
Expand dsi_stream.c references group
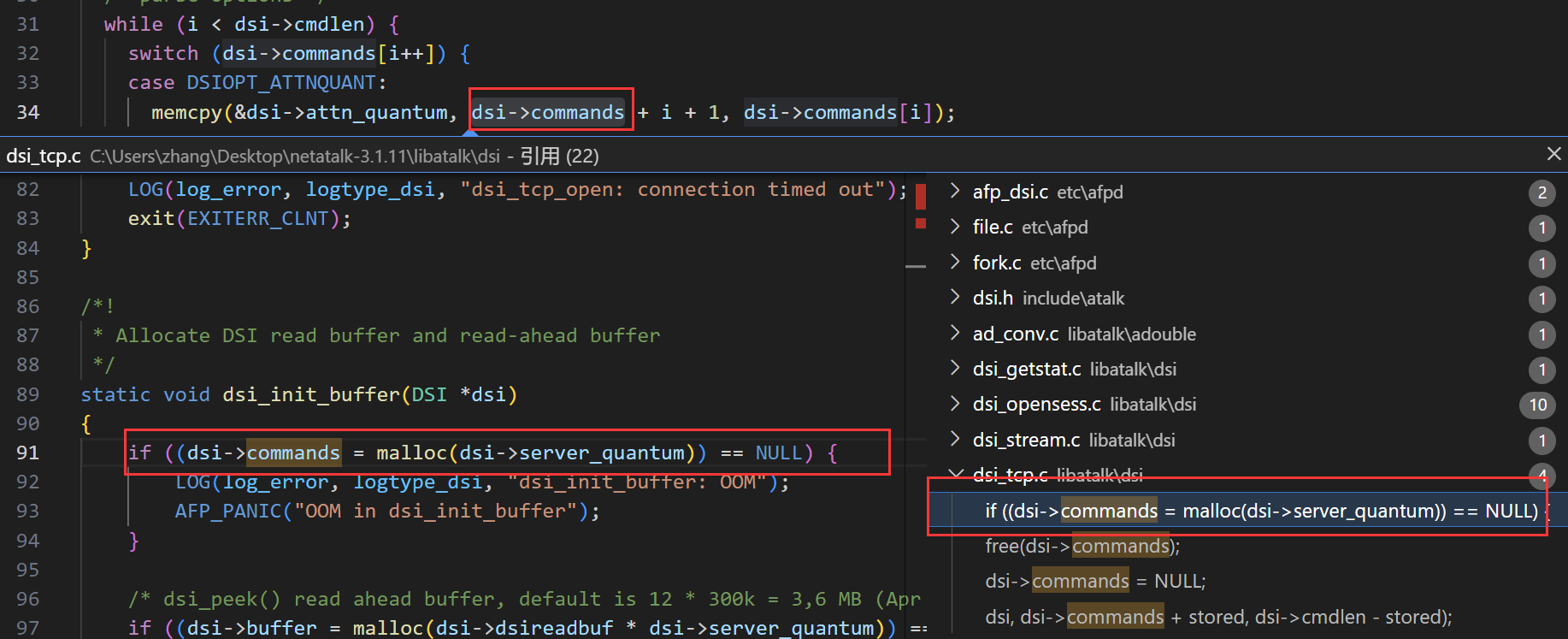click(x=955, y=439)
